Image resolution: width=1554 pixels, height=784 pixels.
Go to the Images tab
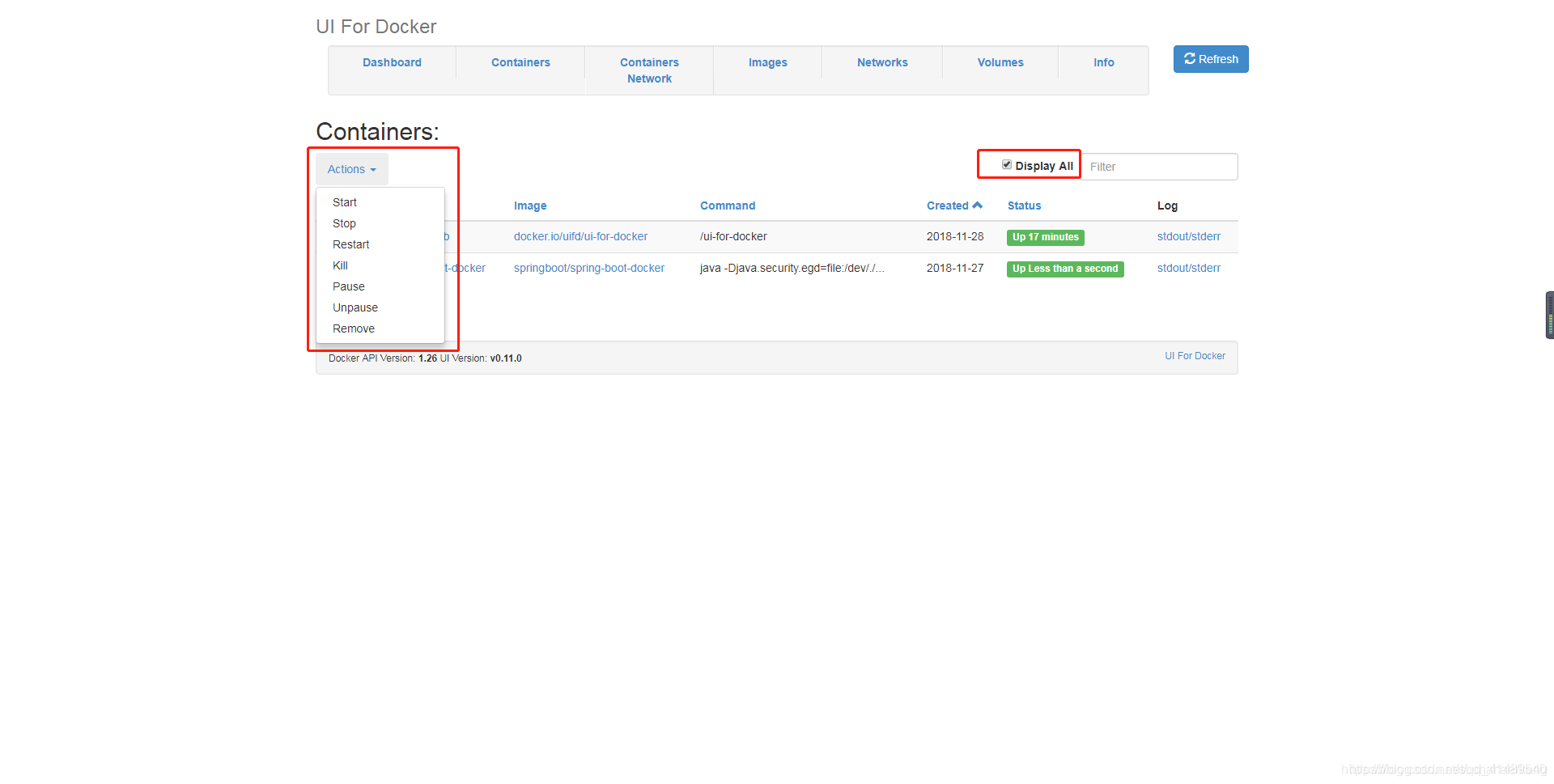(767, 62)
